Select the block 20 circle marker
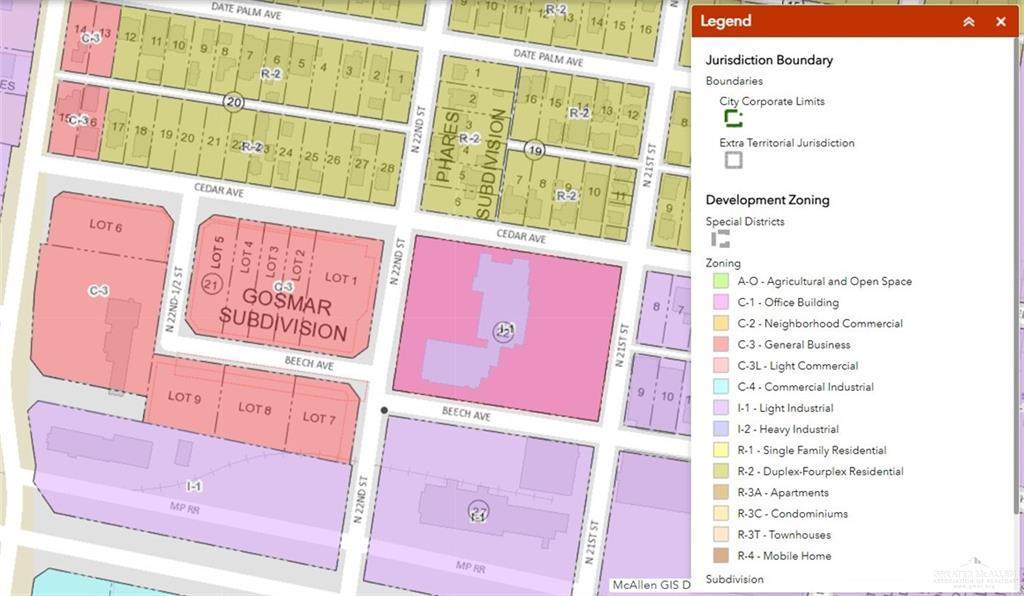 point(234,102)
